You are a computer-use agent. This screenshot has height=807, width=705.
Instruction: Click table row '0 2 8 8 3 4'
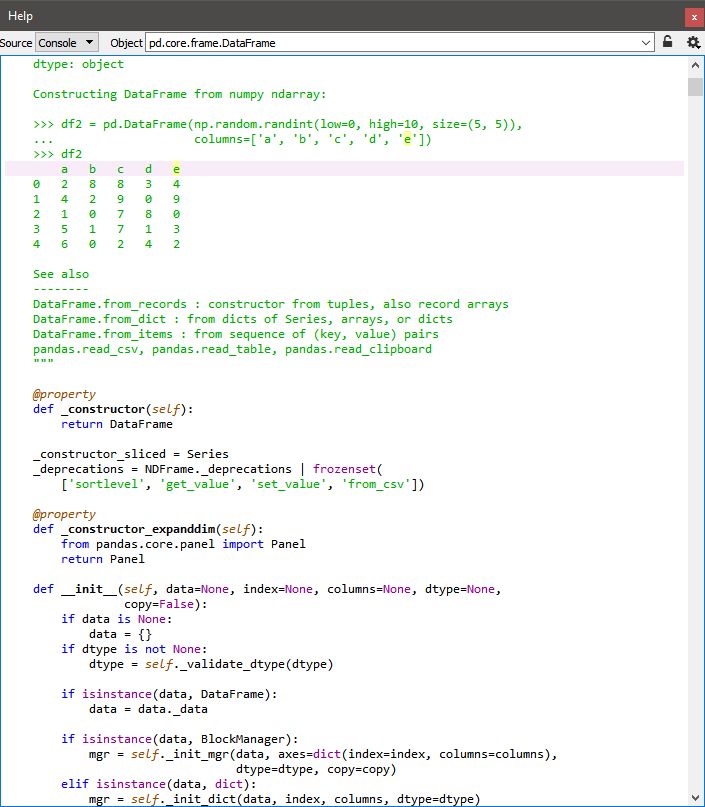pyautogui.click(x=107, y=184)
